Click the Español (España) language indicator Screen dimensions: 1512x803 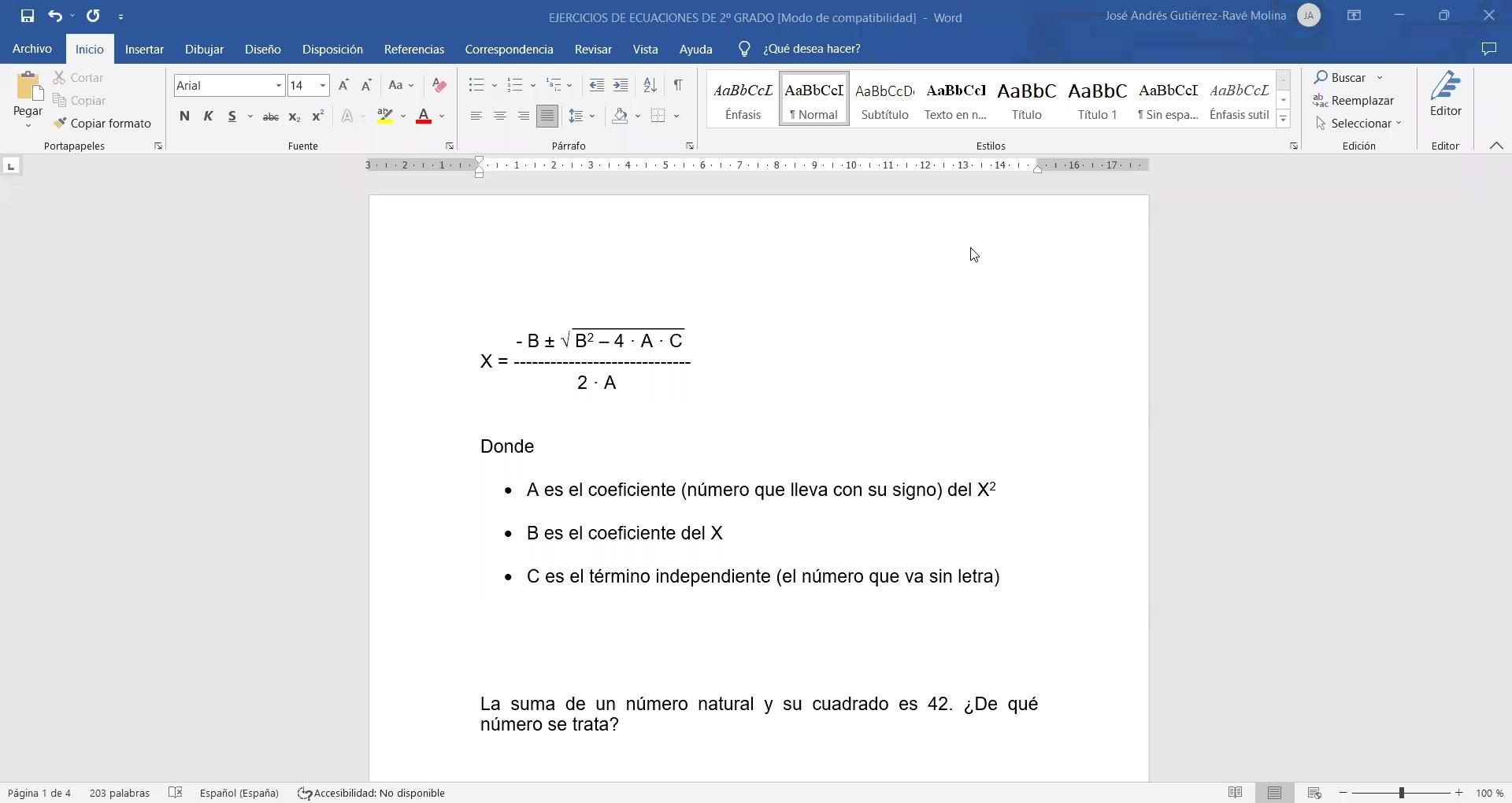pyautogui.click(x=239, y=793)
